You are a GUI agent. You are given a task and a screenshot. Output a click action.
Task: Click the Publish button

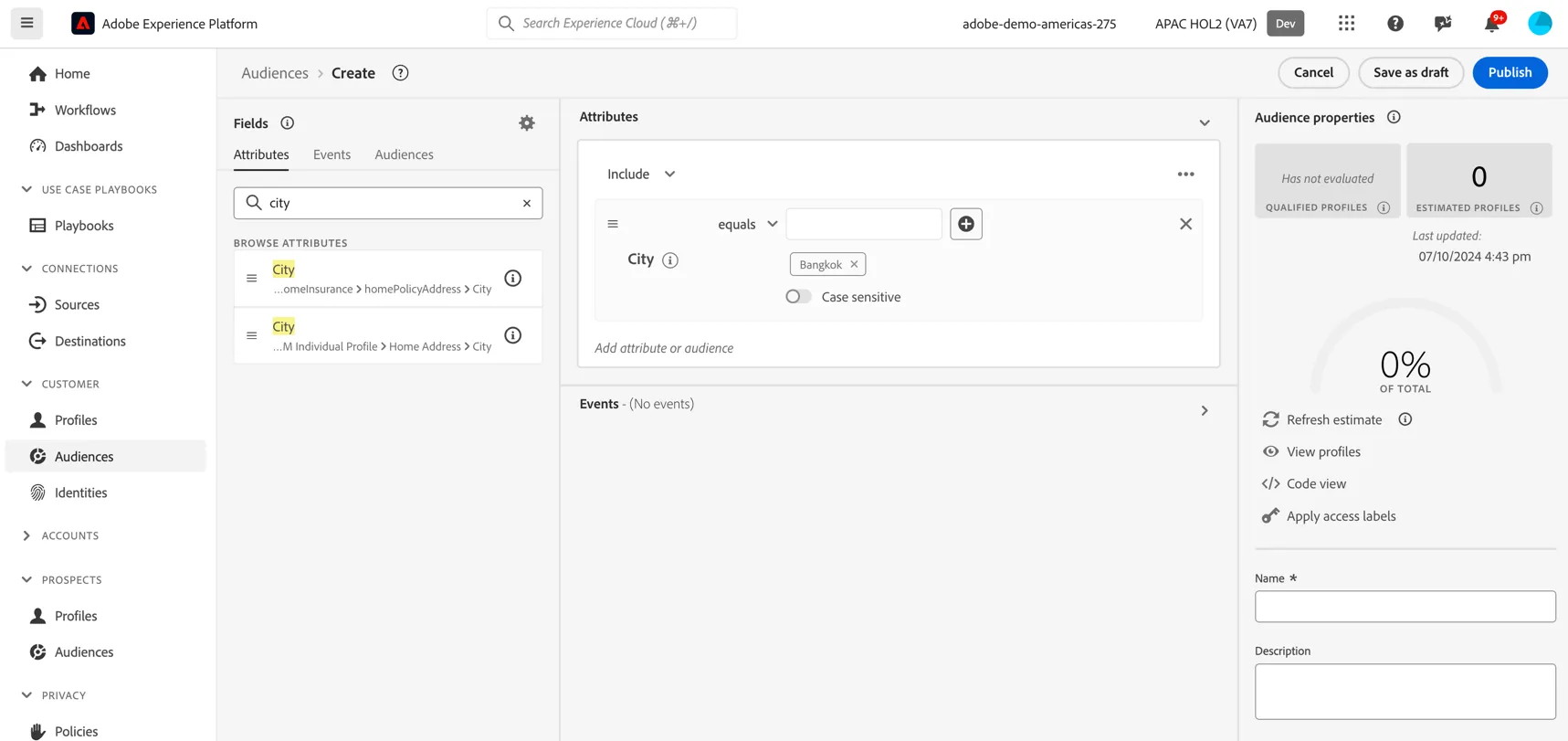pos(1510,72)
